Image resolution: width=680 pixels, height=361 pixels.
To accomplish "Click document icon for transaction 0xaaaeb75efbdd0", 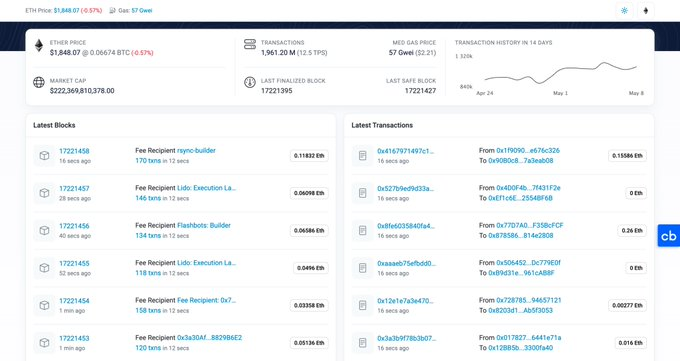I will click(363, 268).
